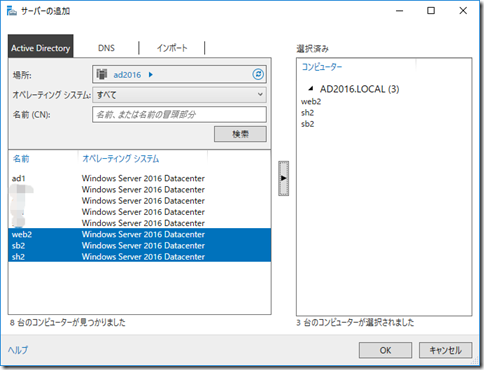Image resolution: width=484 pixels, height=370 pixels.
Task: Expand the ad2016 location arrow
Action: pos(151,75)
